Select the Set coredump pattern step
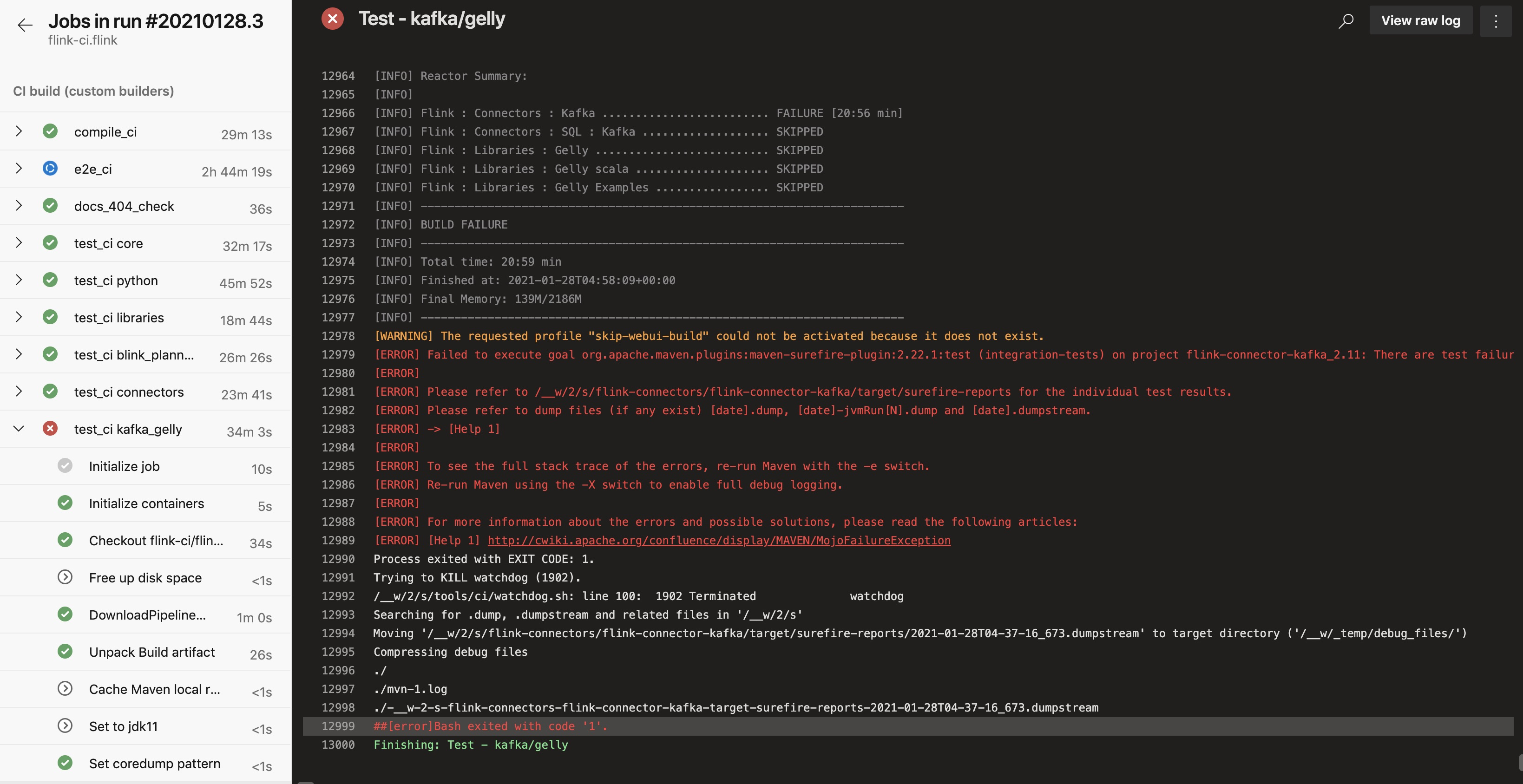This screenshot has width=1523, height=784. pyautogui.click(x=154, y=763)
